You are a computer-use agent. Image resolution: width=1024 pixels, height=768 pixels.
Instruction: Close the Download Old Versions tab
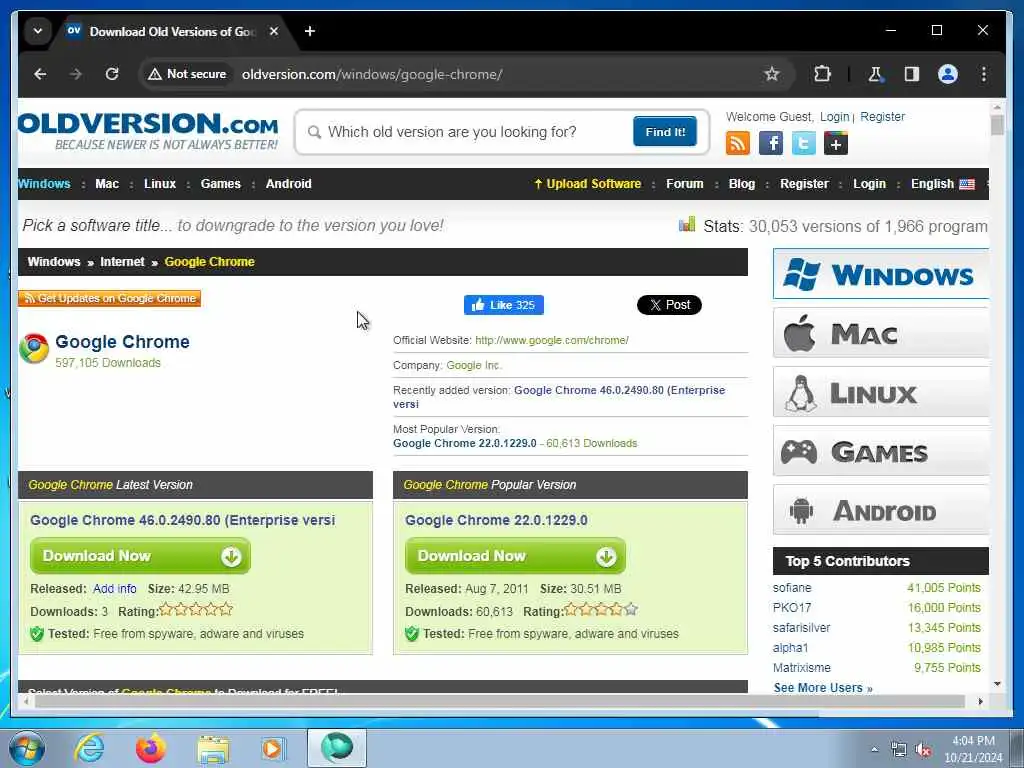pos(274,31)
